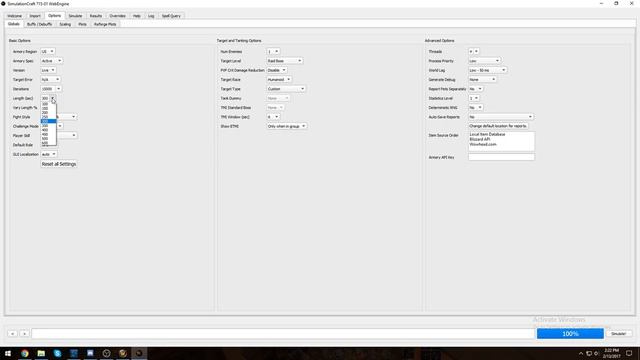Open the Generate Debug dropdown
The image size is (640, 360).
(x=482, y=80)
